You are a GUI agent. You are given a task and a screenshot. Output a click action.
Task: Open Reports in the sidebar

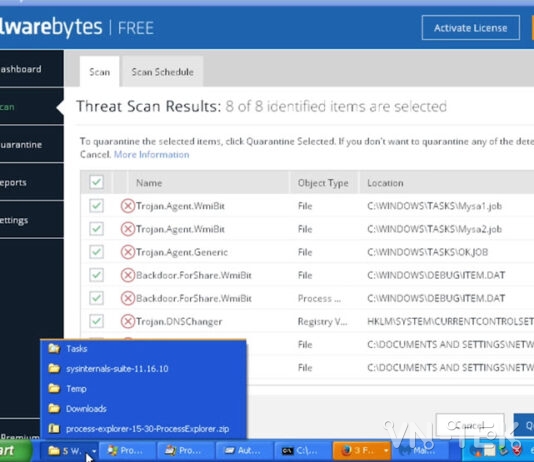tap(31, 182)
